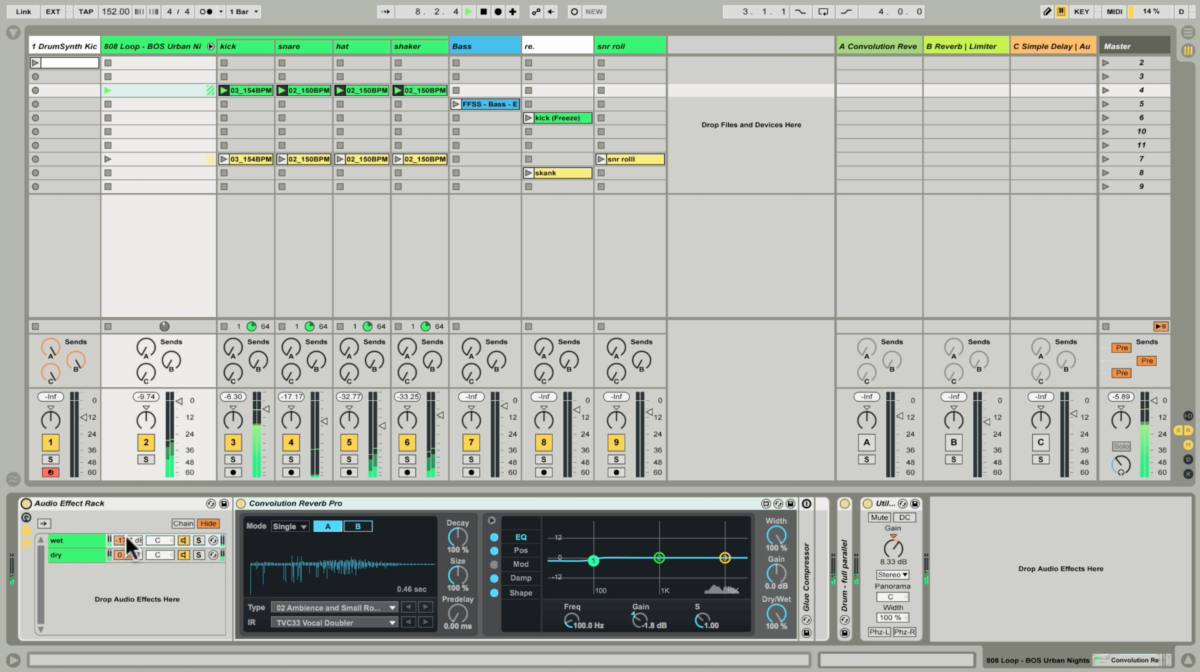Save the Utility device preset

coord(915,503)
